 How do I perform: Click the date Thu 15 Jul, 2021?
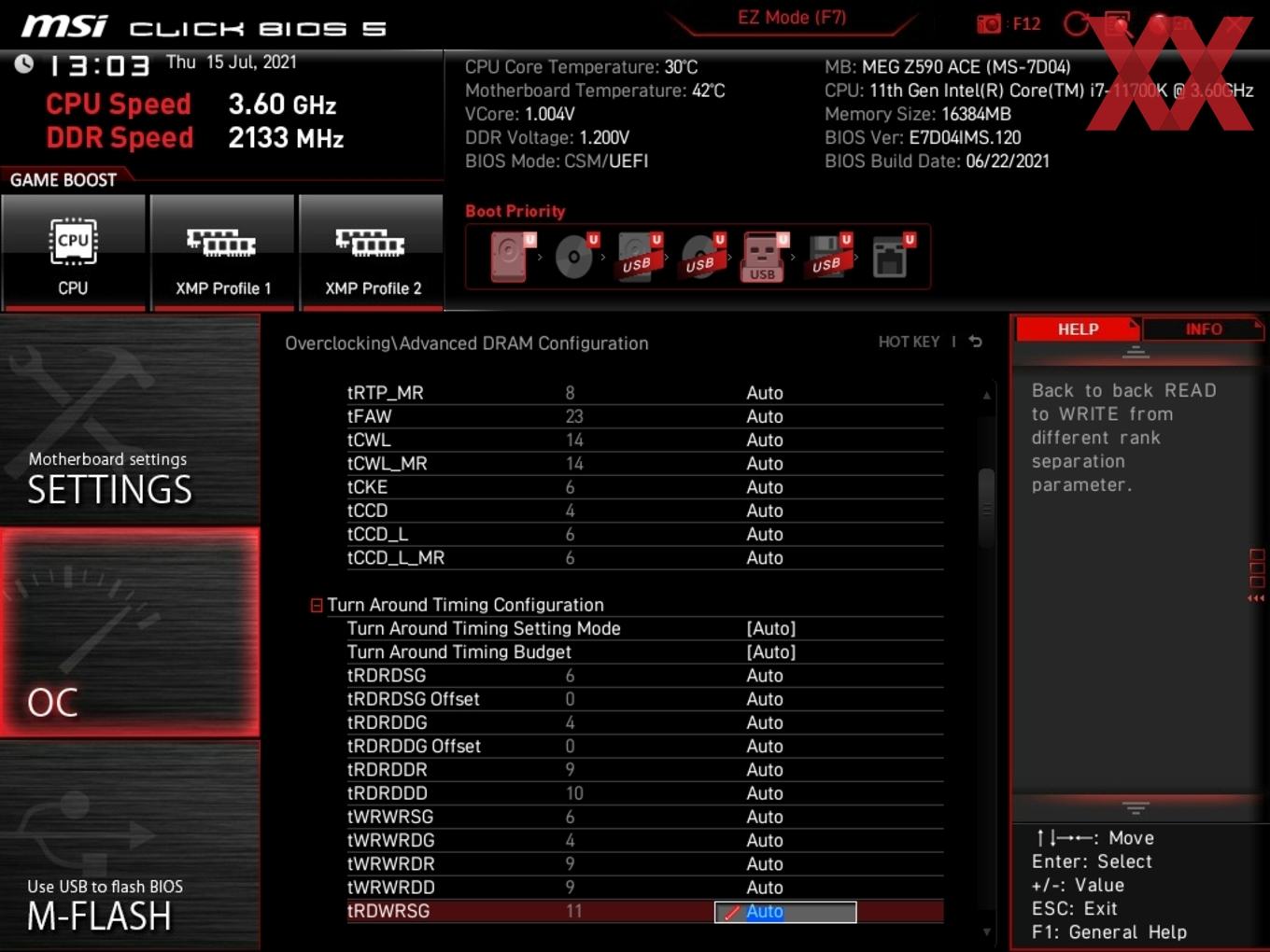click(232, 62)
